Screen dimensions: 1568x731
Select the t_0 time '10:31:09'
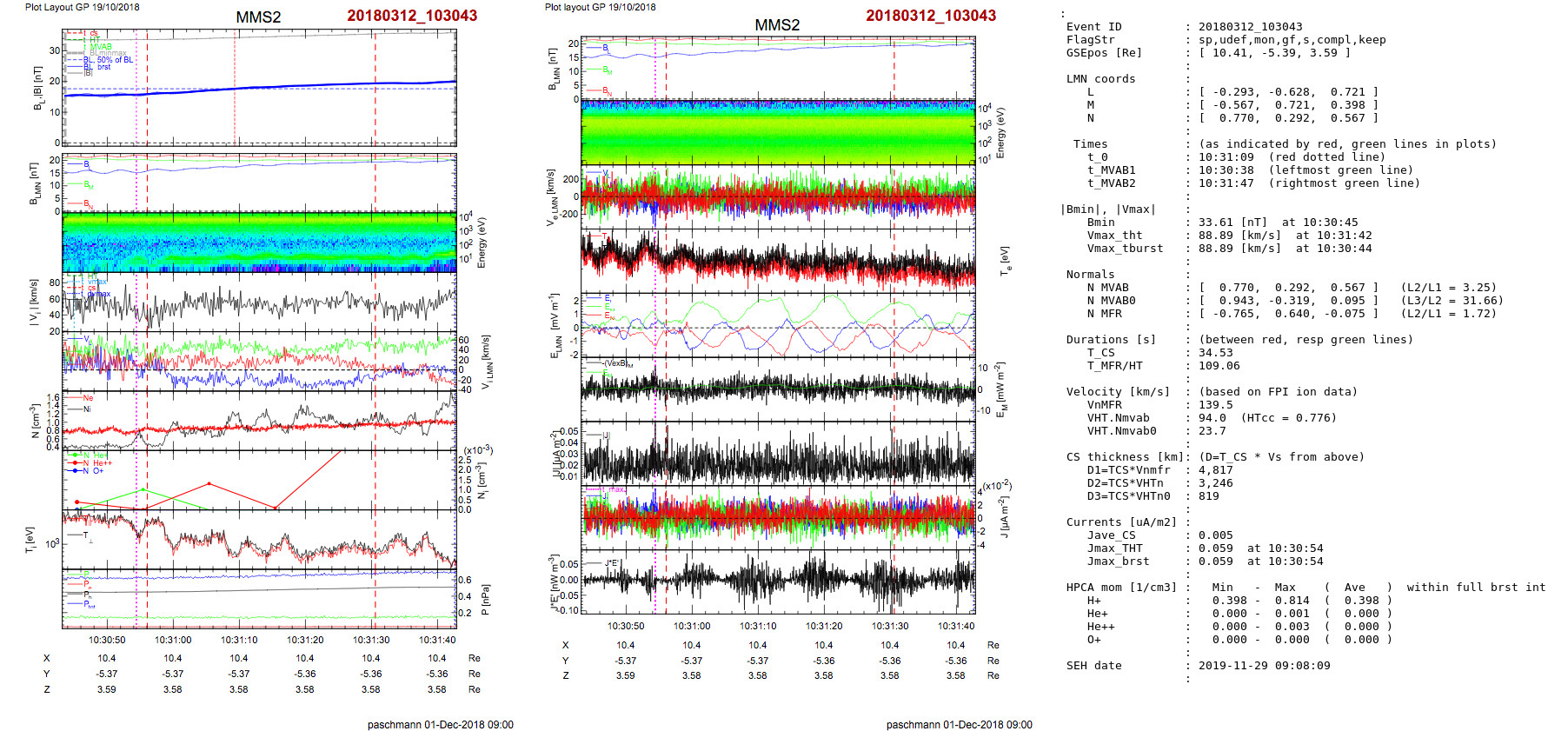(1226, 157)
